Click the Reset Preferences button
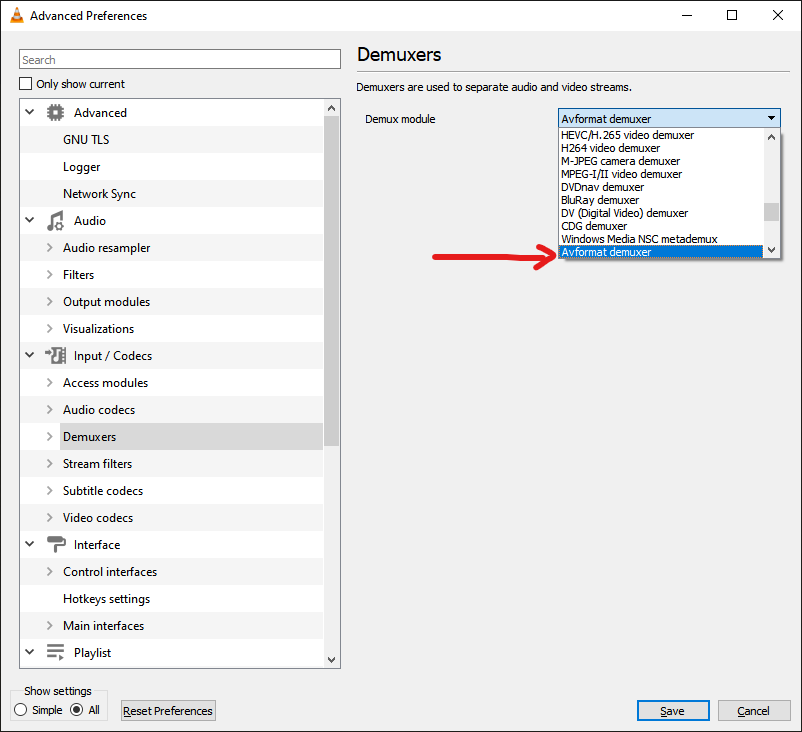802x732 pixels. click(x=168, y=711)
